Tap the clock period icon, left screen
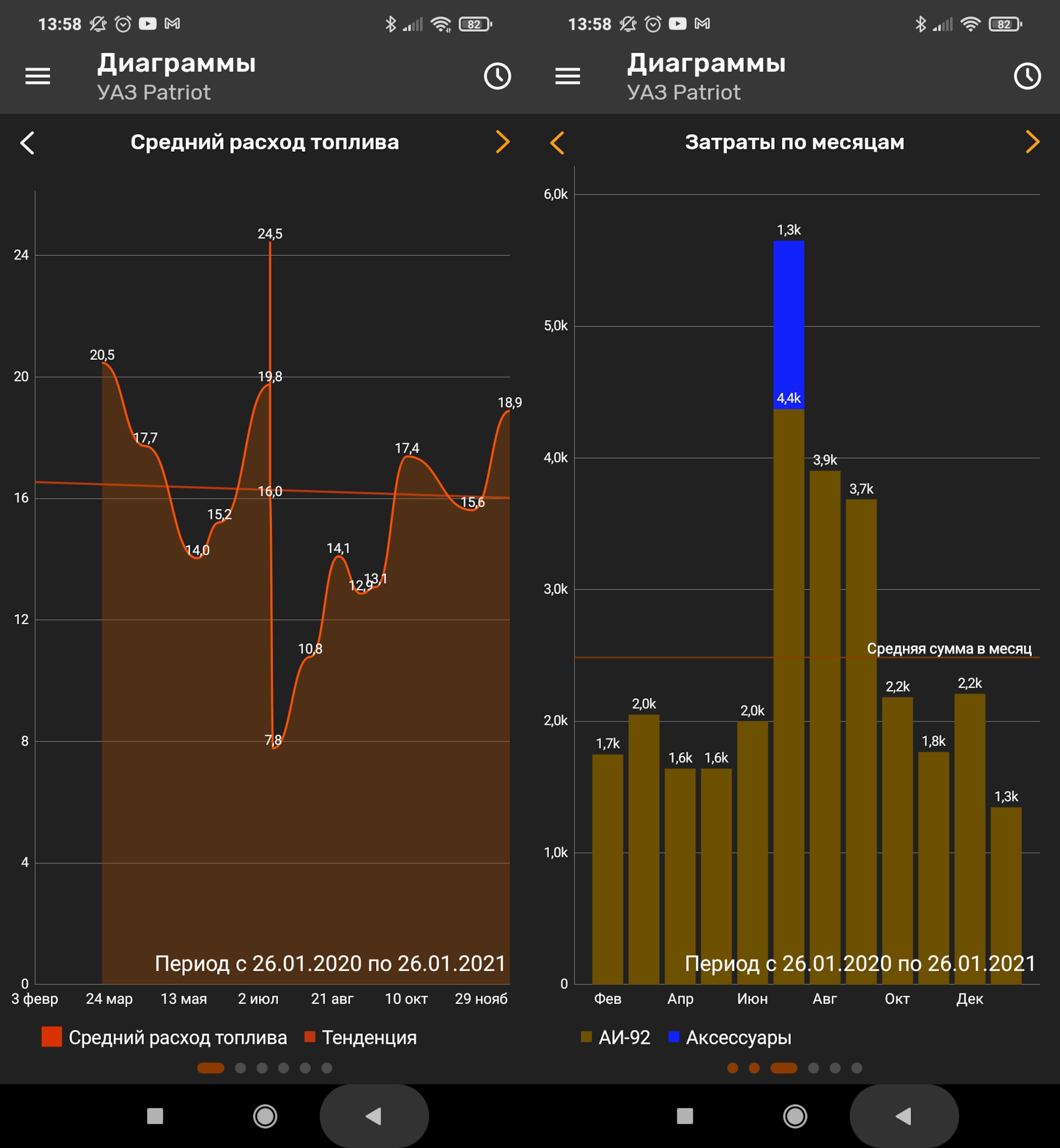 click(x=497, y=76)
